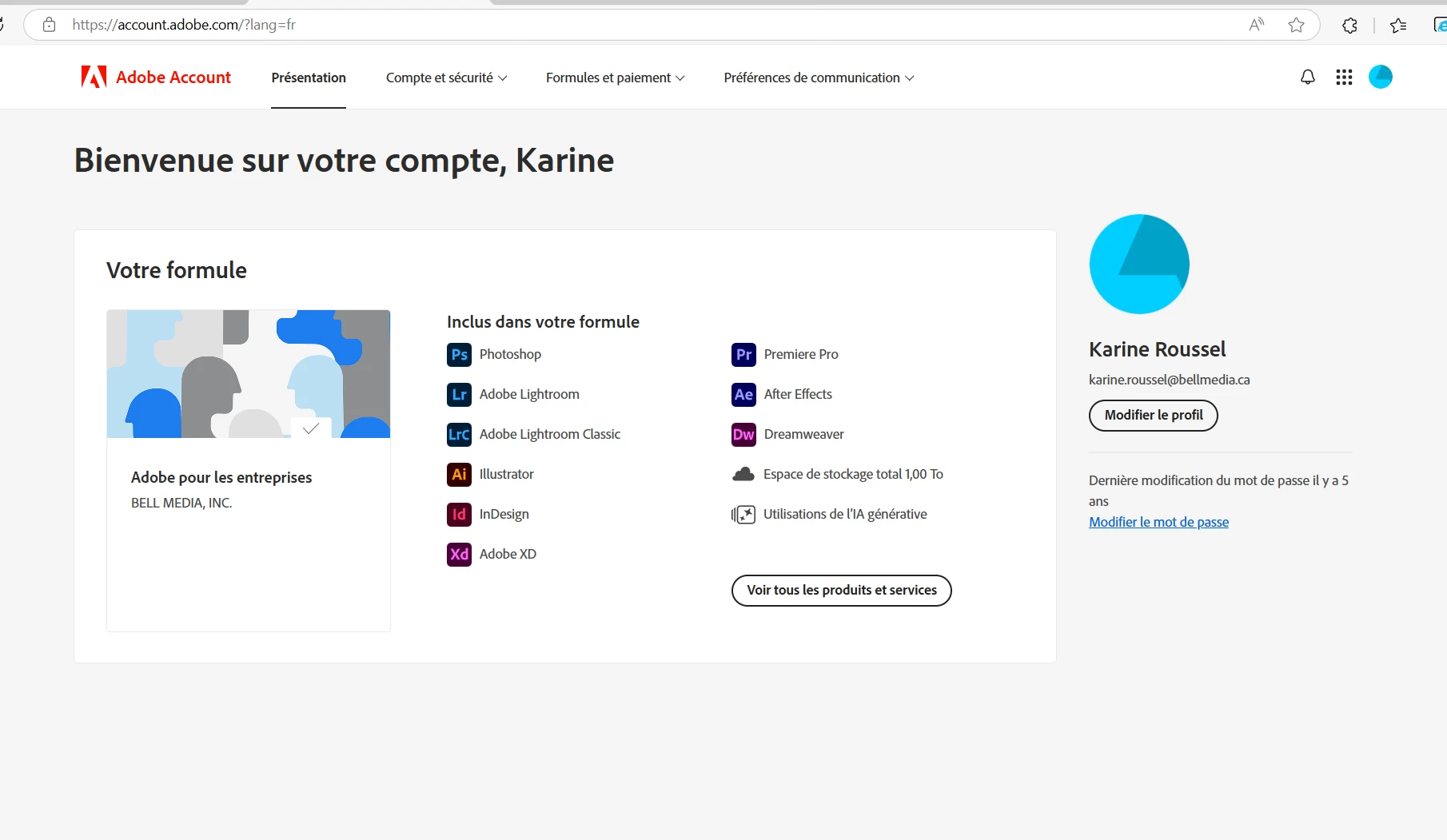Open browser extensions puzzle icon

tap(1349, 26)
